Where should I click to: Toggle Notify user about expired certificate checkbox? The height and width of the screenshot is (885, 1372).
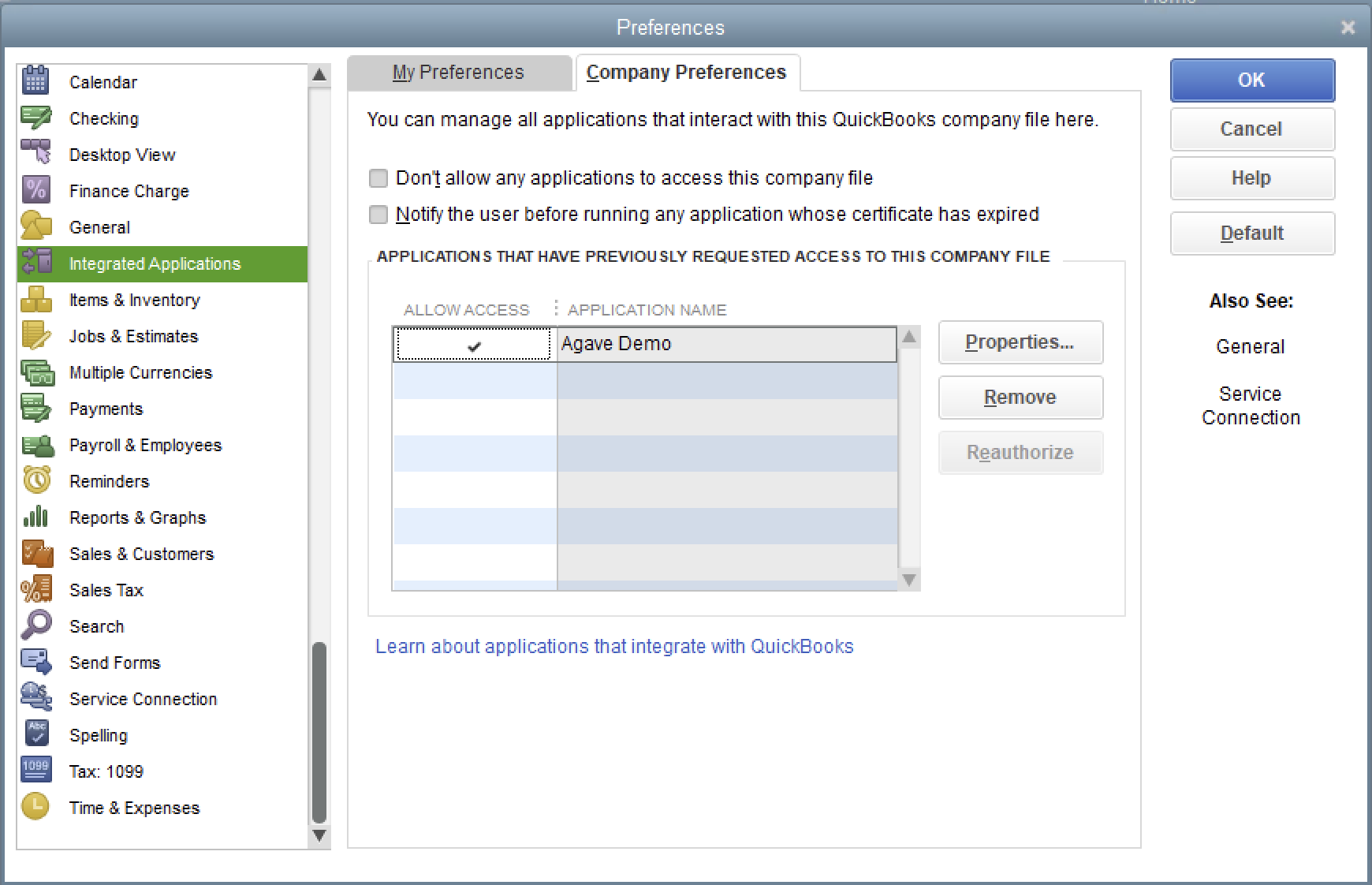[378, 215]
